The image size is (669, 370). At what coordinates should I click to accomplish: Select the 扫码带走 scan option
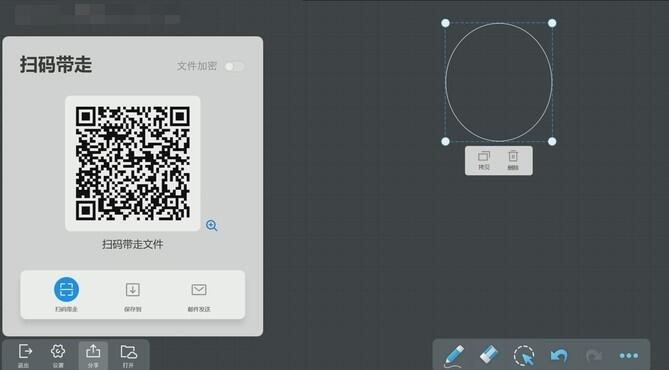[66, 294]
